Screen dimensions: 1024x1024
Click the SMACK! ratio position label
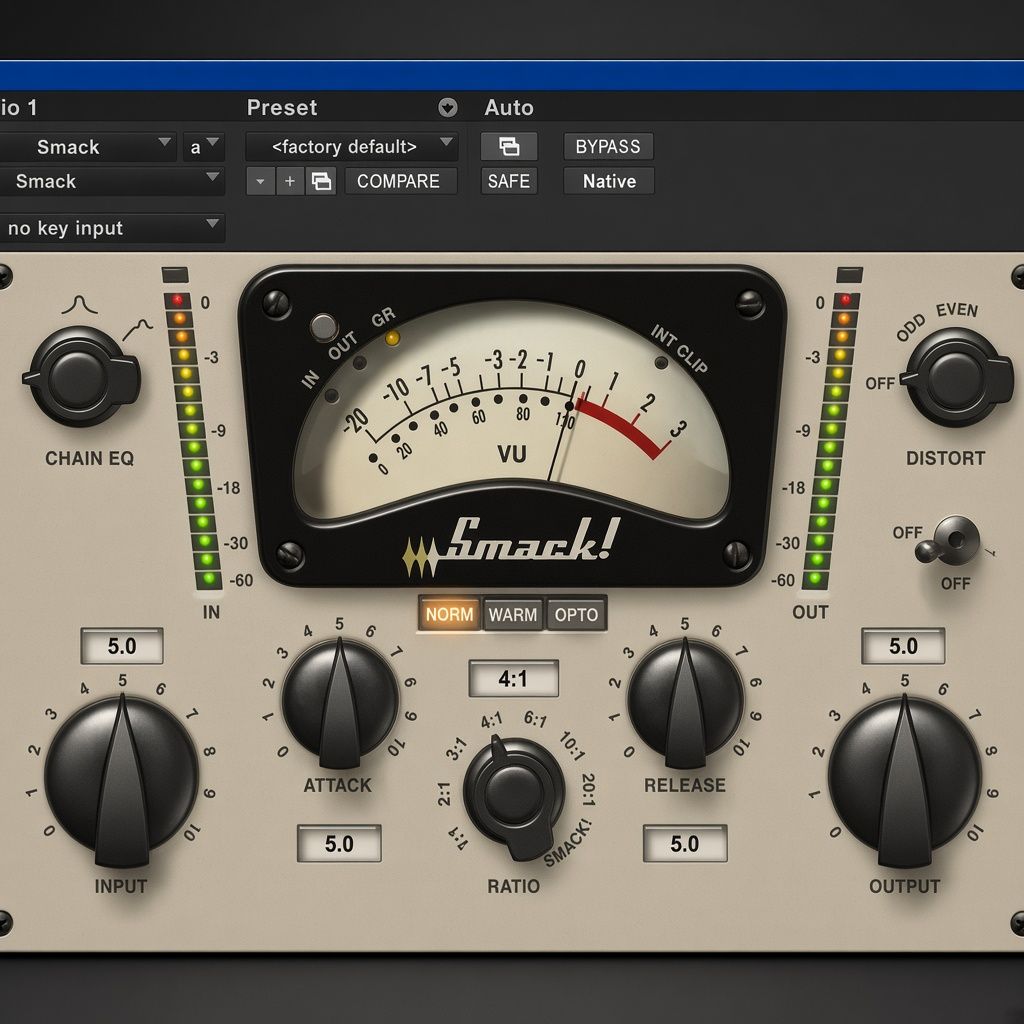click(568, 842)
